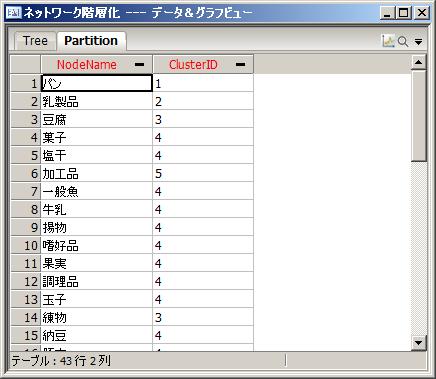Collapse the ClusterID column minus button
Viewport: 436px width, 379px height.
pyautogui.click(x=240, y=64)
